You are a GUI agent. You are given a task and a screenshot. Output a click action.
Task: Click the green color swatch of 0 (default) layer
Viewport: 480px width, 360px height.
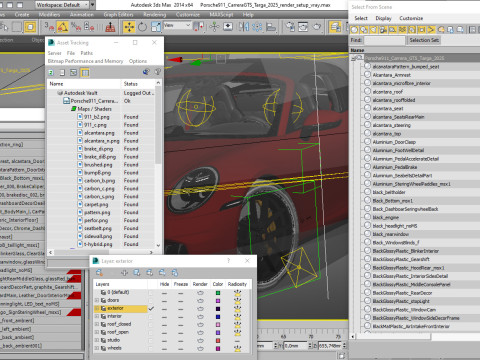218,293
